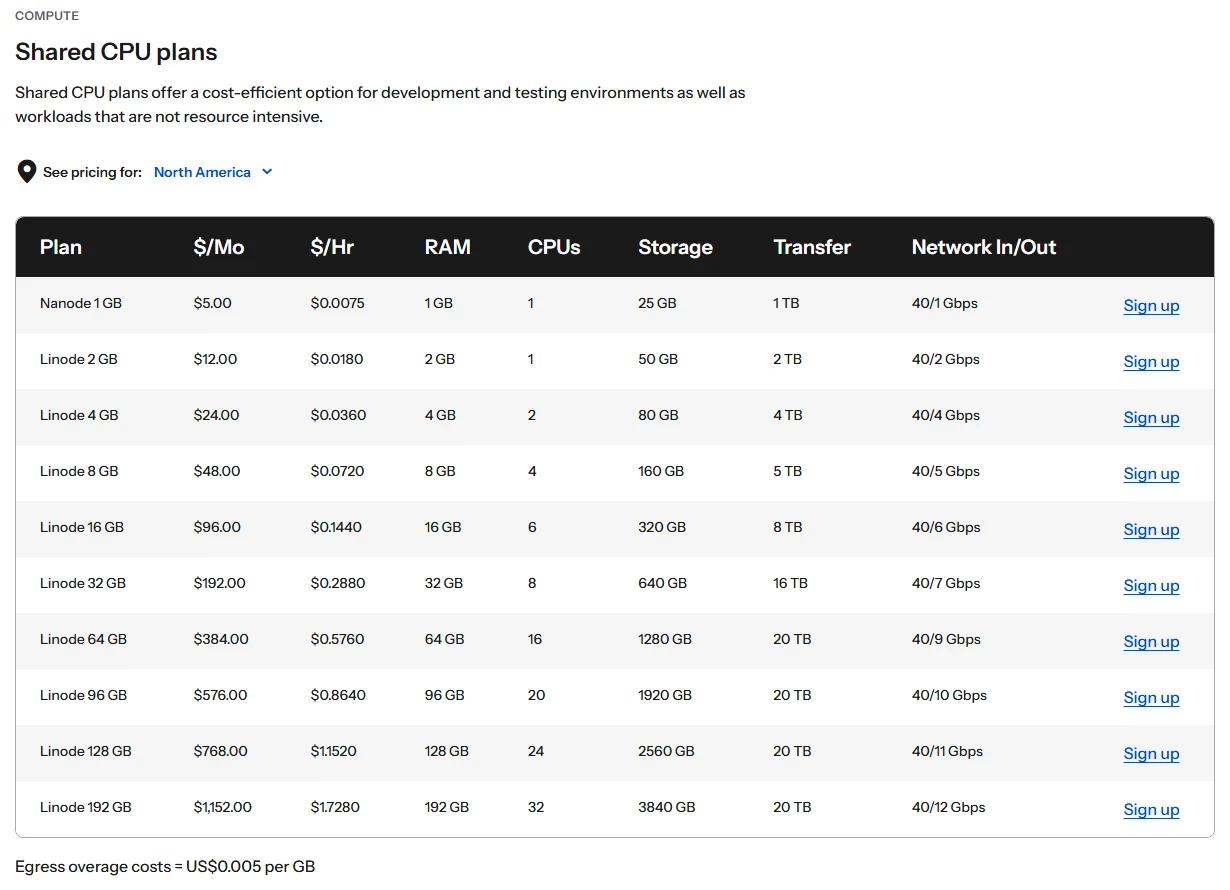Click the 16 TB transfer value
The height and width of the screenshot is (890, 1230).
(x=790, y=583)
